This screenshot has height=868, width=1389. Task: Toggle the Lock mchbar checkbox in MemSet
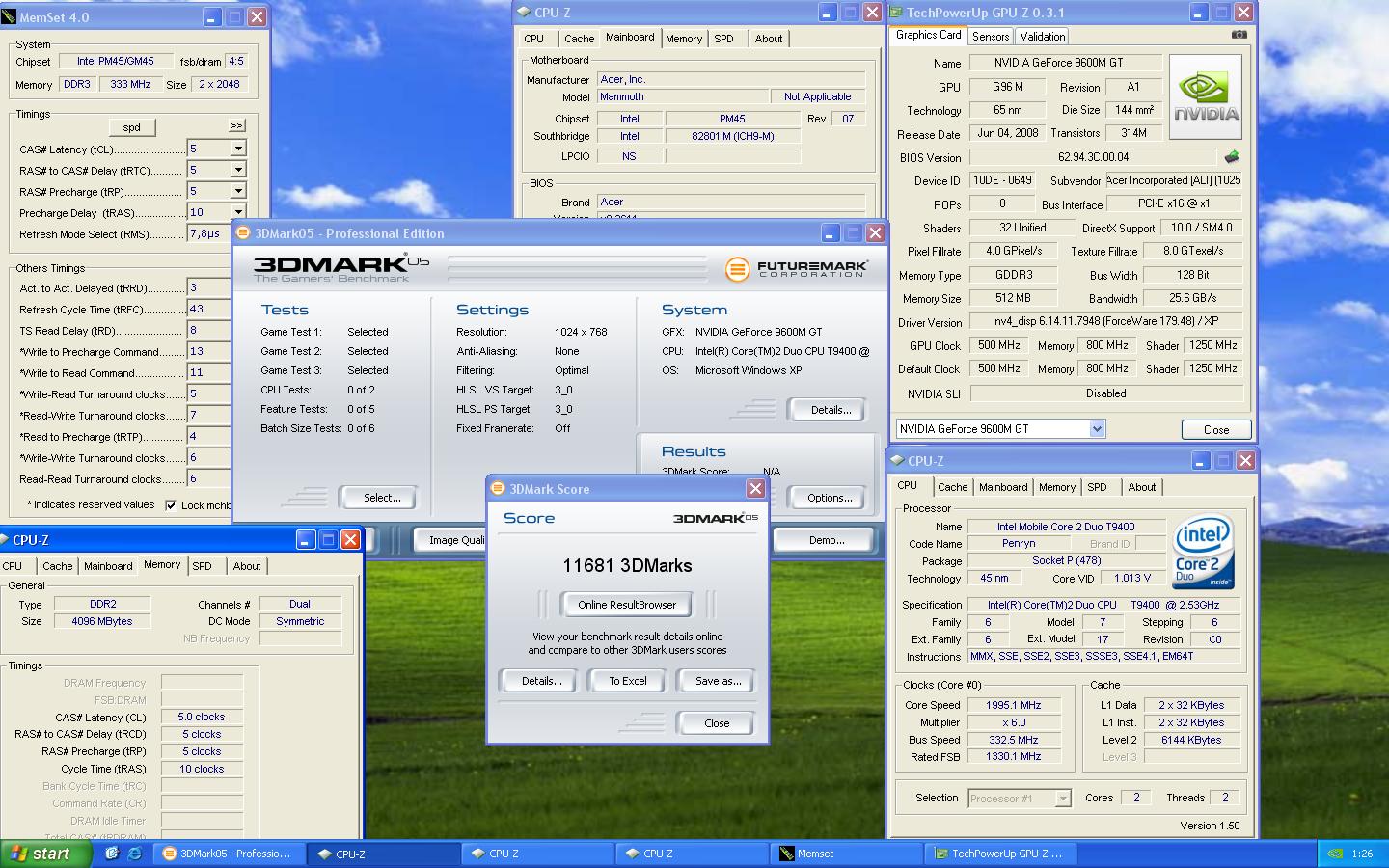coord(171,505)
